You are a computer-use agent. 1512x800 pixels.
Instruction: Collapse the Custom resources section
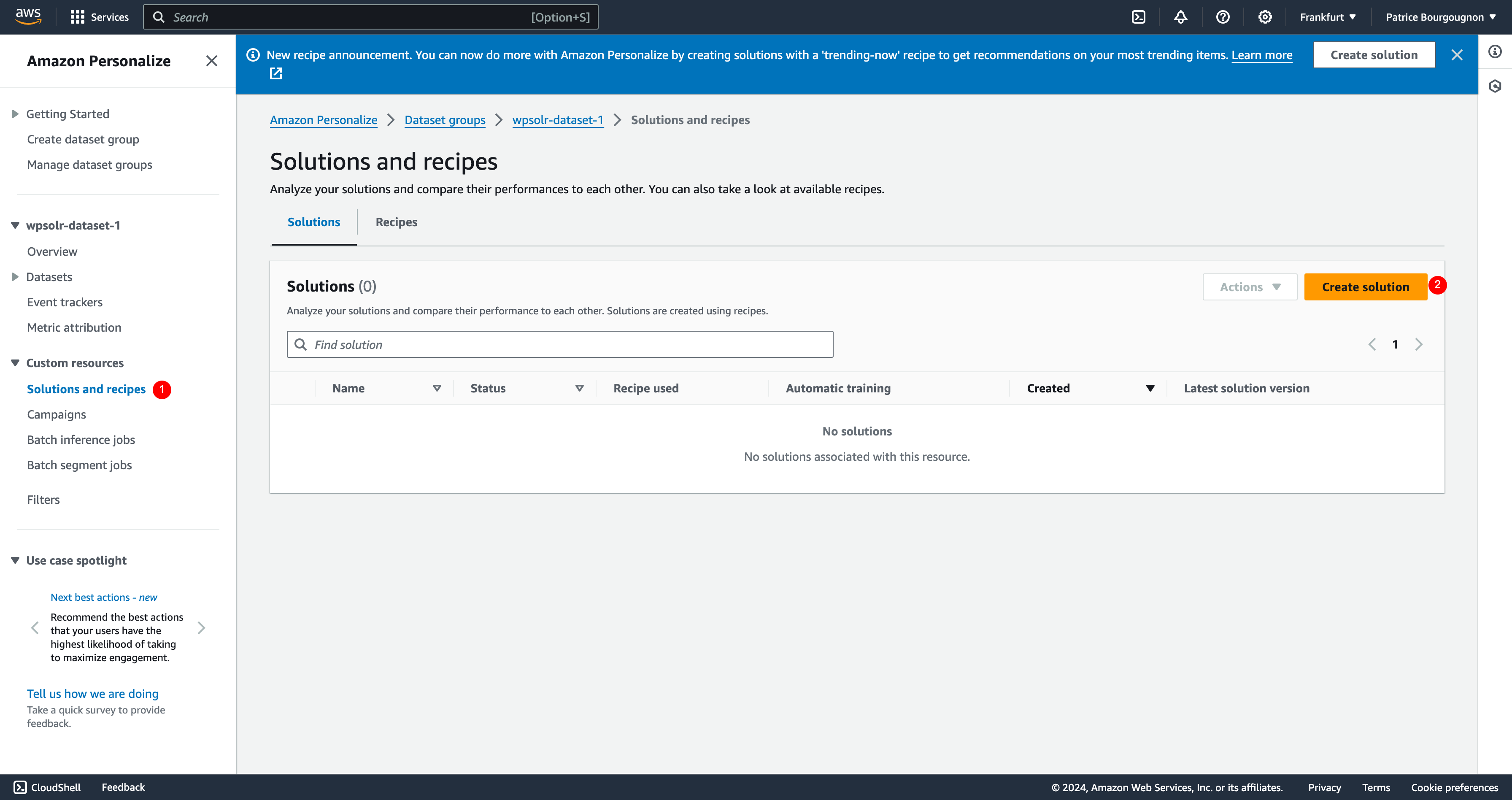(15, 363)
